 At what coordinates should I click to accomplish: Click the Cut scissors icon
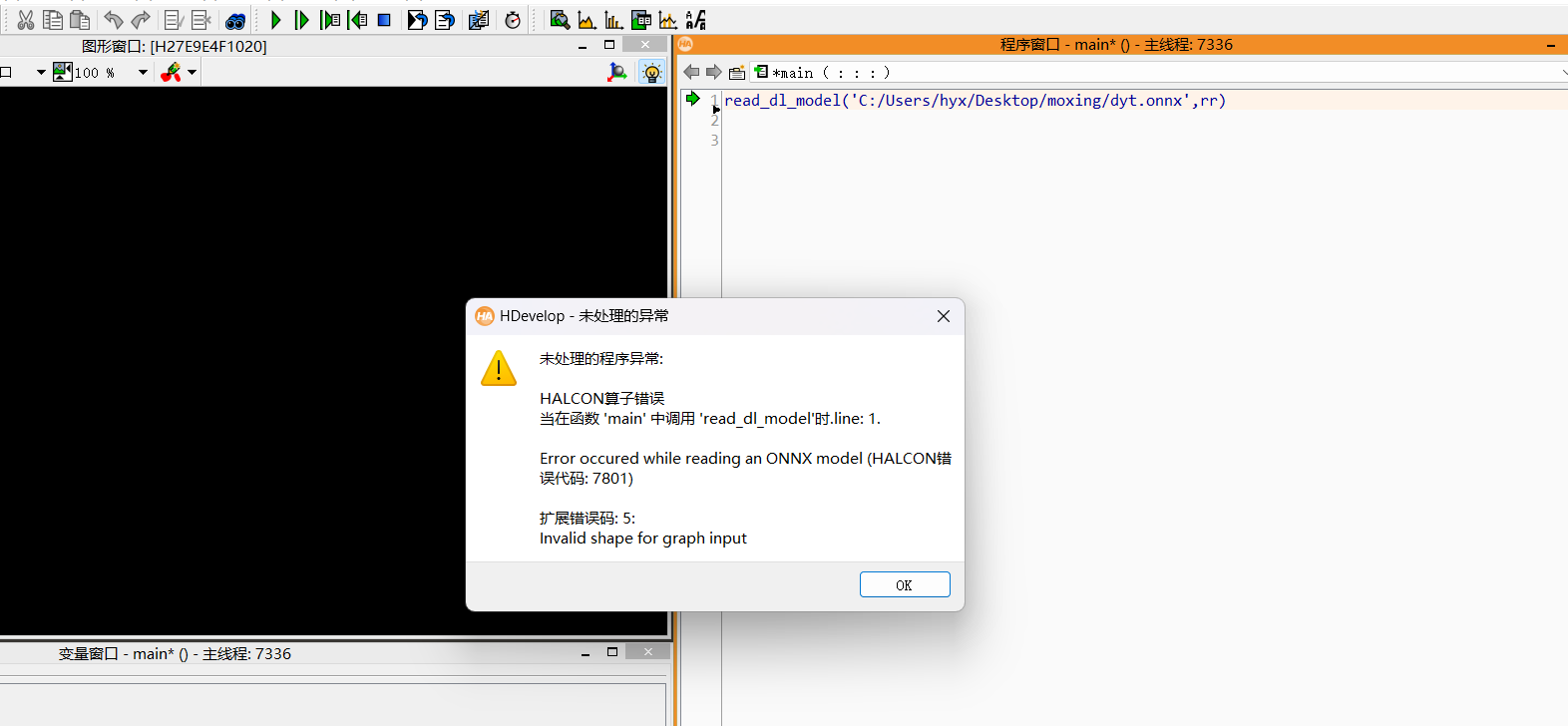pyautogui.click(x=26, y=20)
